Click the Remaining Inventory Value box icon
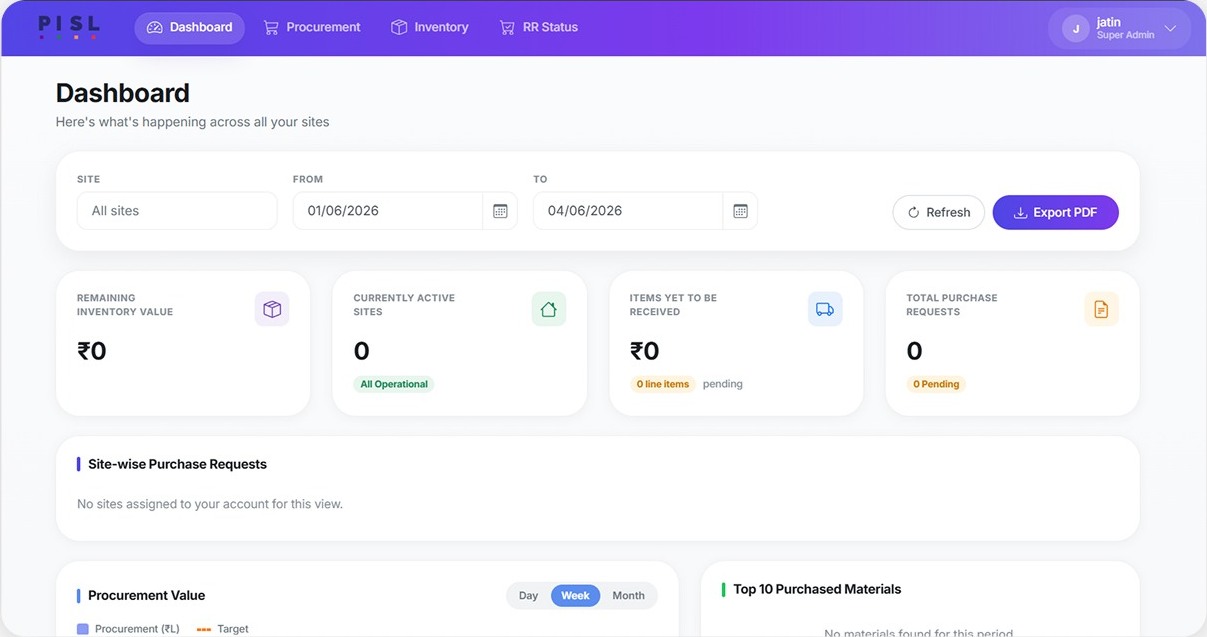 (x=272, y=309)
